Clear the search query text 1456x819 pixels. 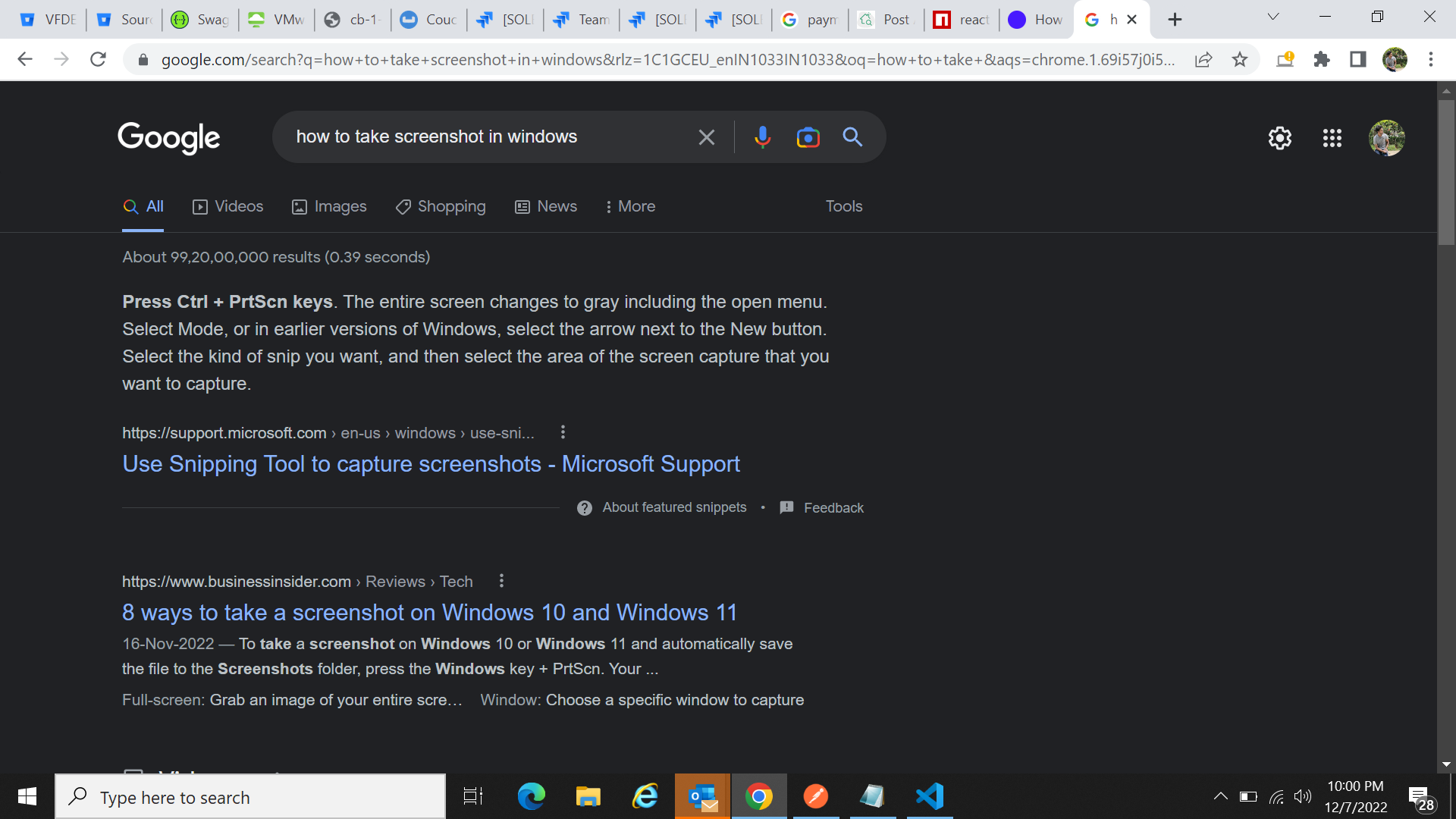coord(706,137)
